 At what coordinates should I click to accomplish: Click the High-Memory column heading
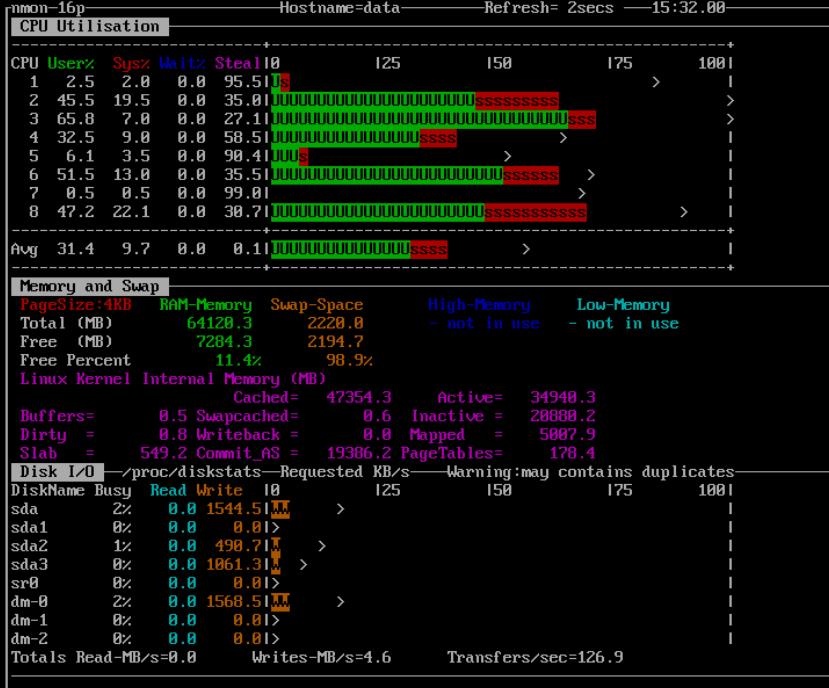coord(479,305)
